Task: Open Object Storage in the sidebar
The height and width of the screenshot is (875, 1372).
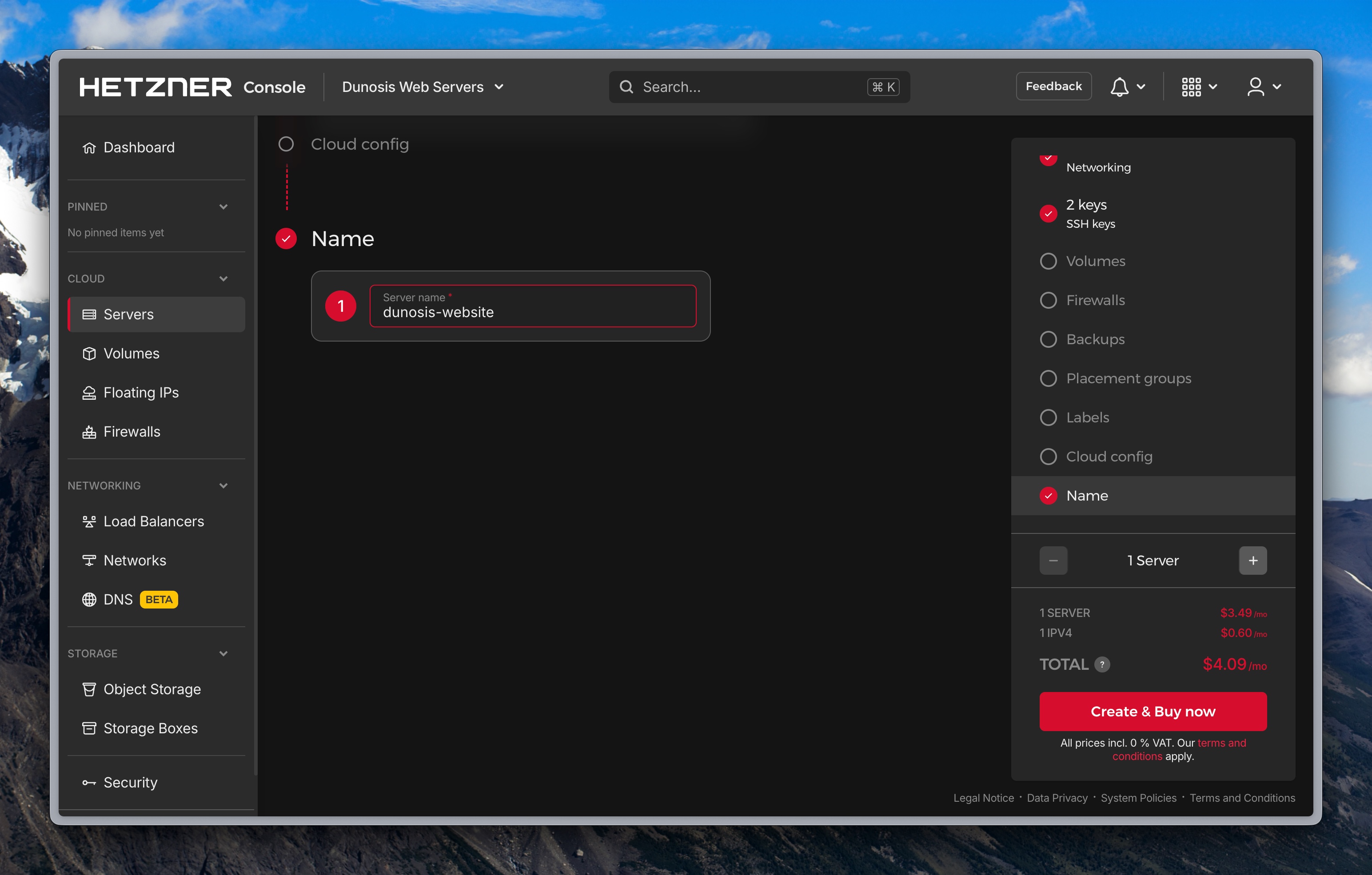Action: 152,689
